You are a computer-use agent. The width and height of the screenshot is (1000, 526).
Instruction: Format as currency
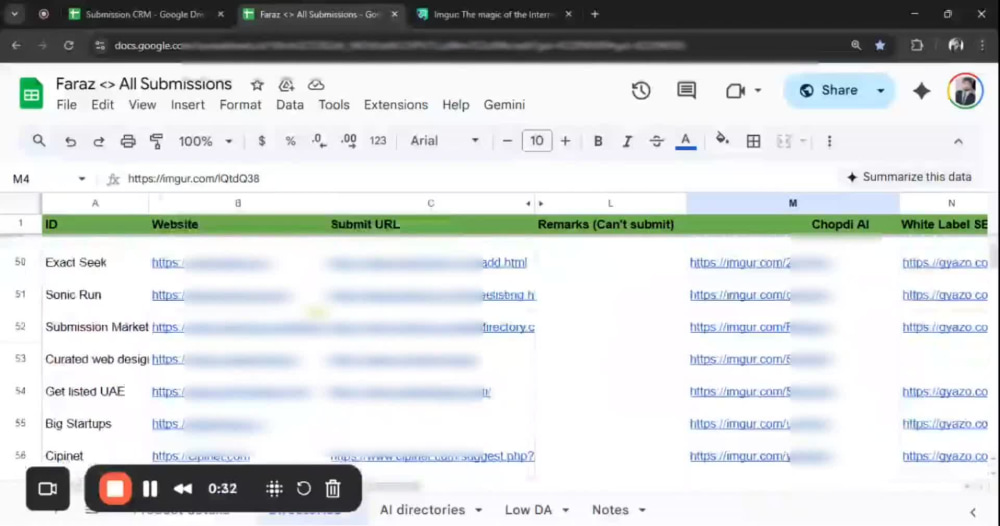pos(261,141)
